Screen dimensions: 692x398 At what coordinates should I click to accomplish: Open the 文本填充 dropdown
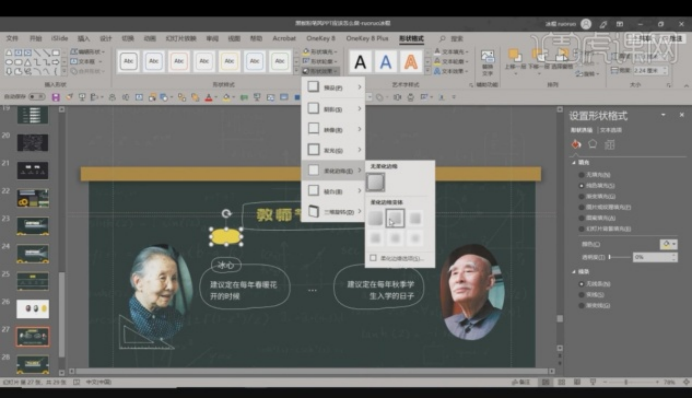pyautogui.click(x=451, y=52)
